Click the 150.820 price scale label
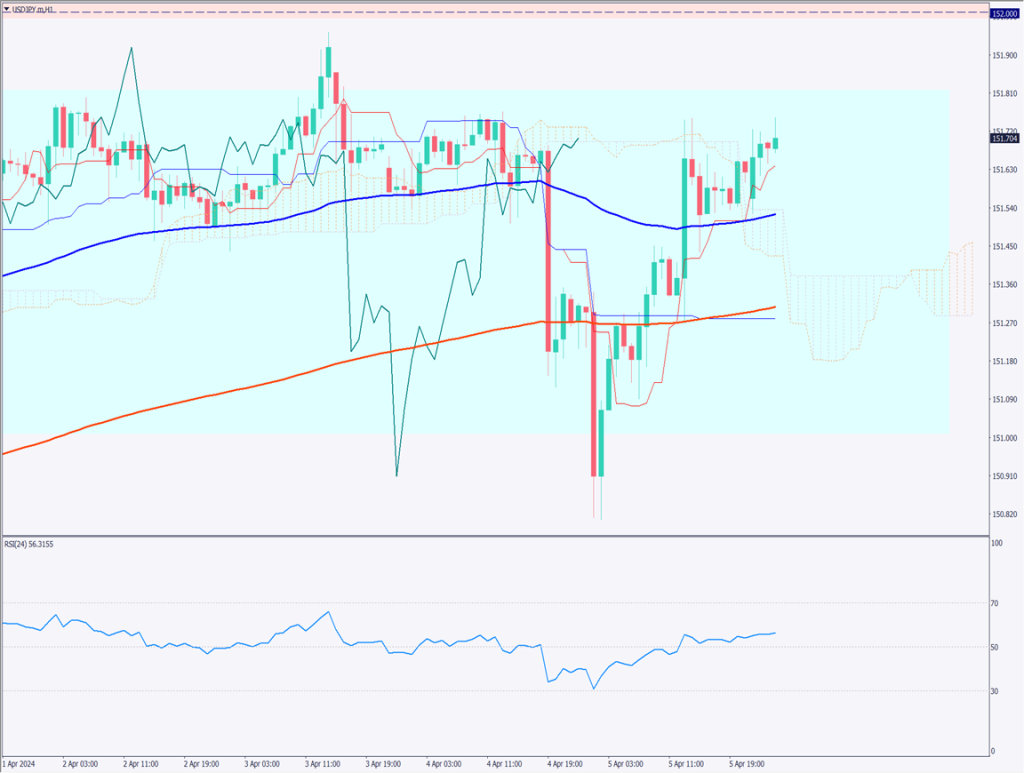The image size is (1024, 773). (x=1004, y=514)
